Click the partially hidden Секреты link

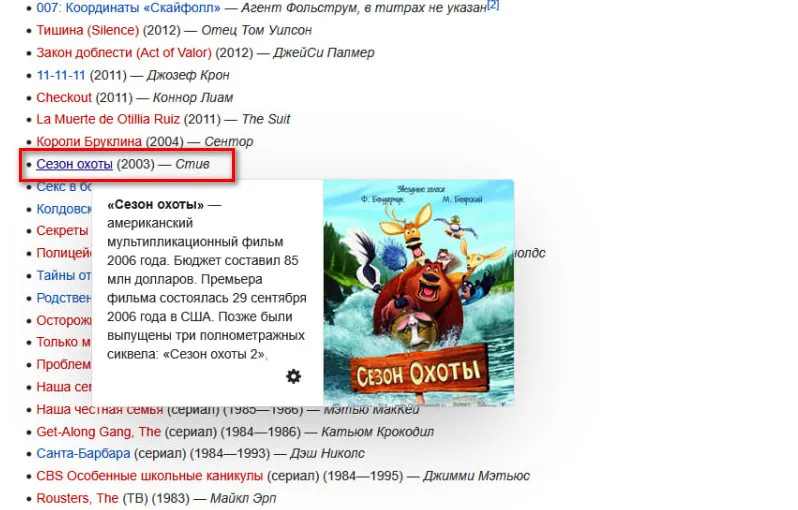point(62,231)
